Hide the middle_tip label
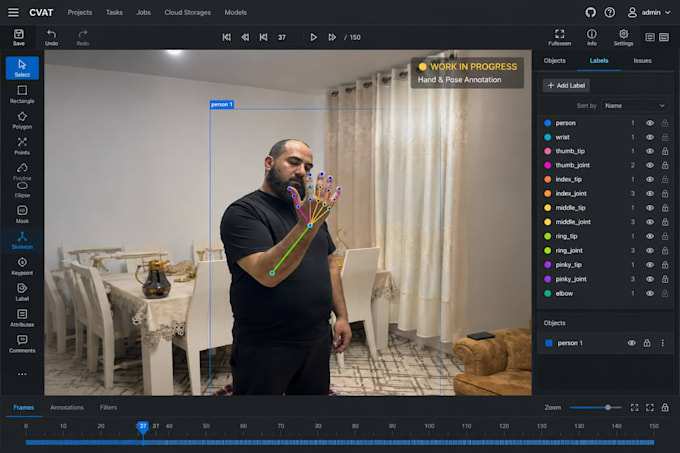The height and width of the screenshot is (453, 680). [x=650, y=208]
